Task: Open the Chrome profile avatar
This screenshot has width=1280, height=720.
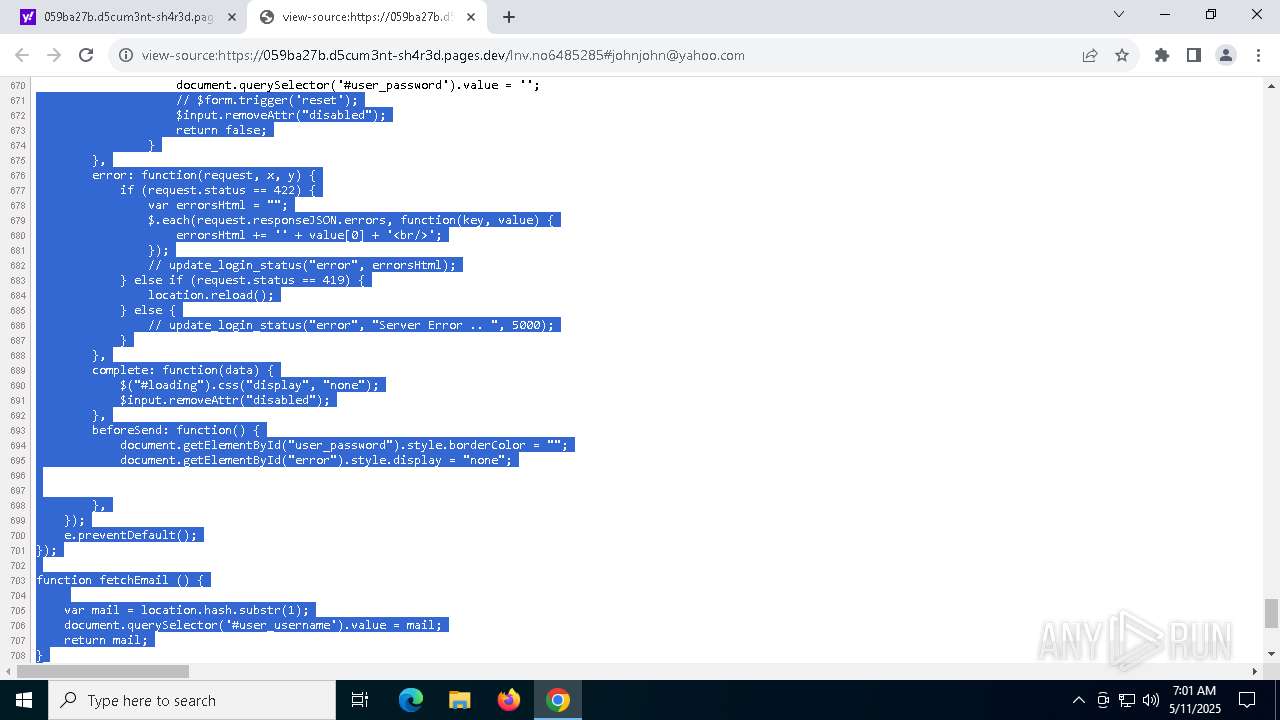Action: click(x=1226, y=55)
